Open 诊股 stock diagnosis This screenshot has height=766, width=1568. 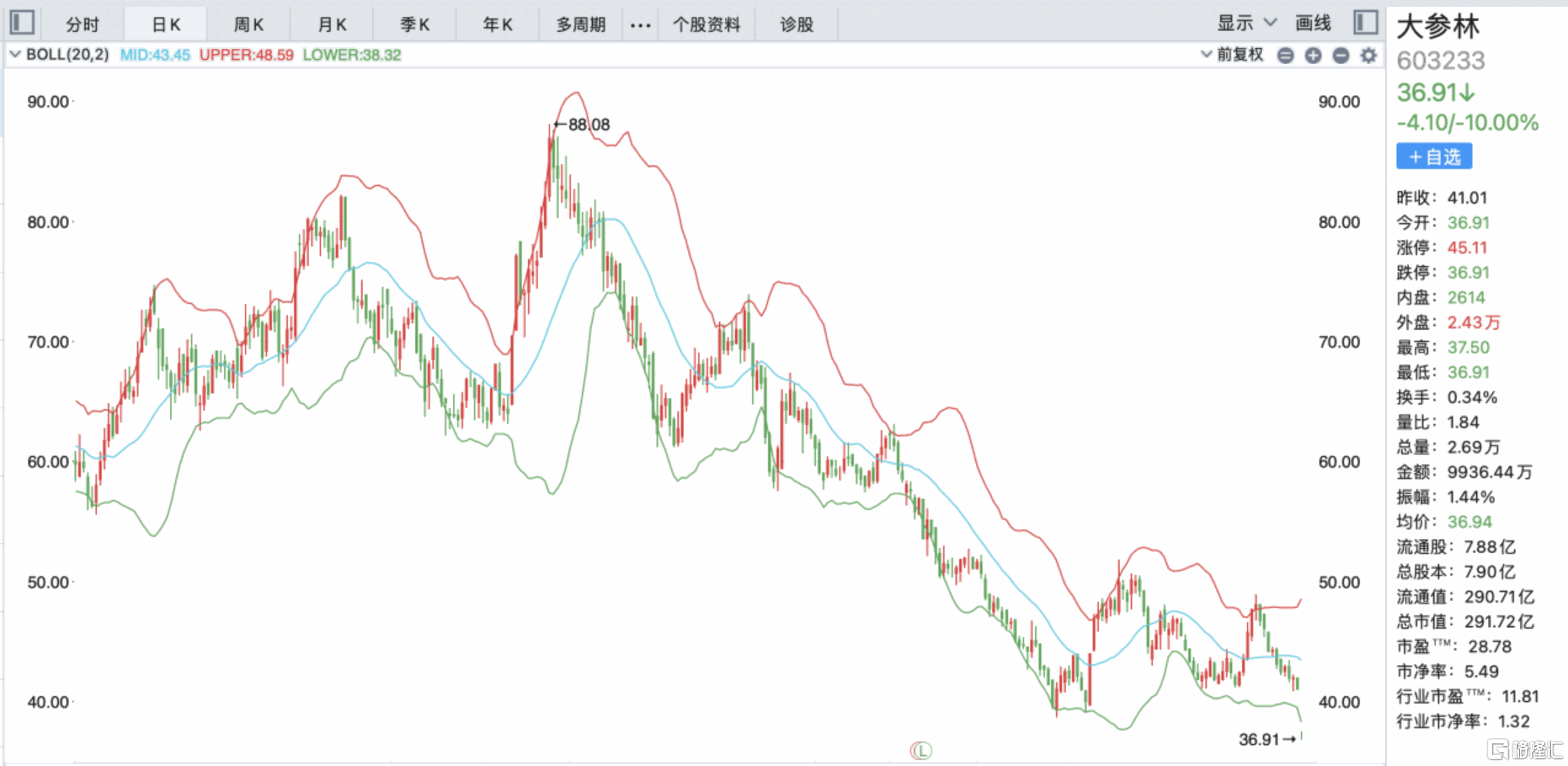point(796,25)
